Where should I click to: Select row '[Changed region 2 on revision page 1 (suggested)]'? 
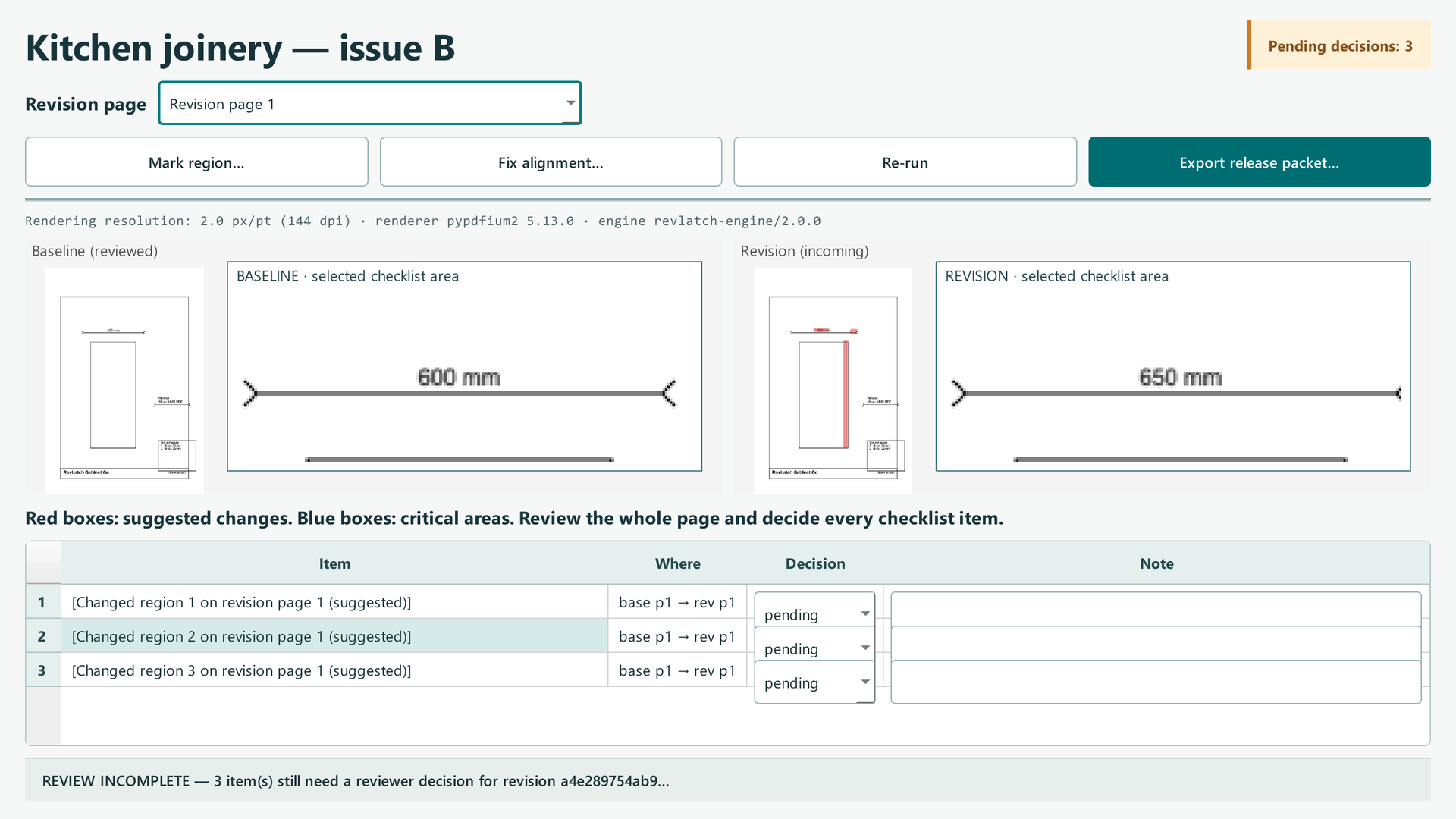tap(334, 636)
